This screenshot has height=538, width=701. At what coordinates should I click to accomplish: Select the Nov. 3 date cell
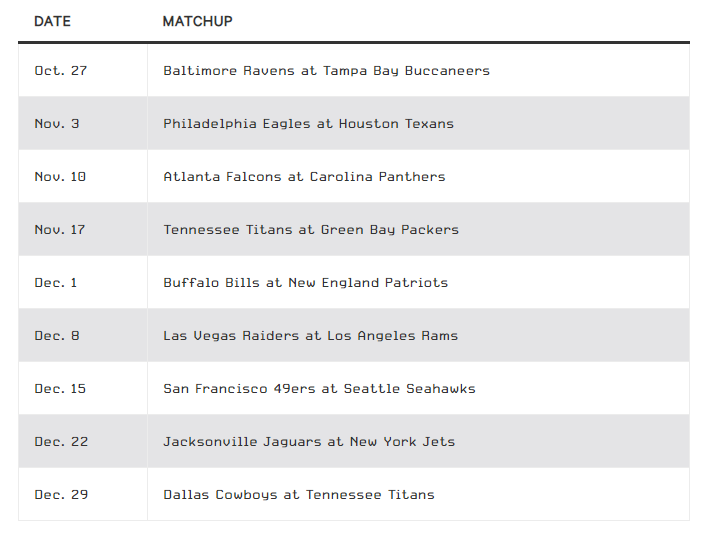58,124
